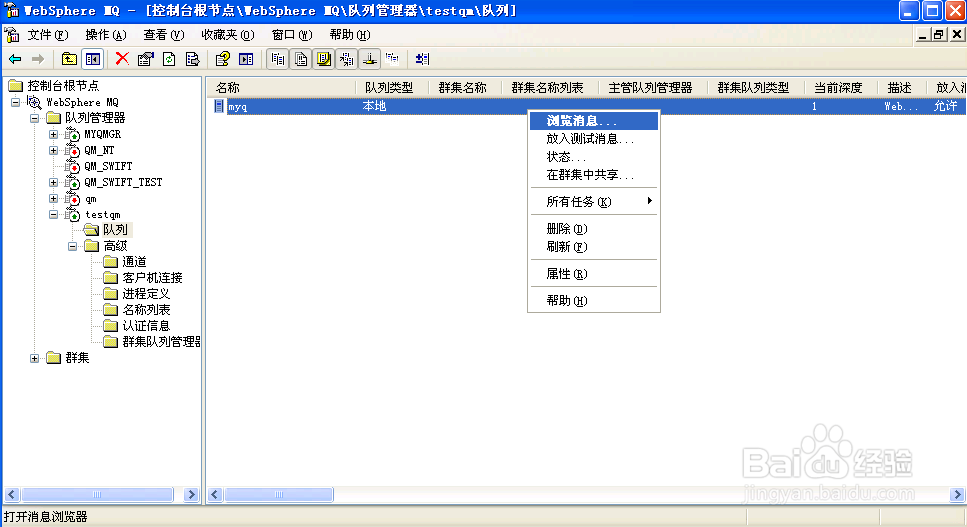Collapse the testqm queue manager node
The width and height of the screenshot is (967, 527).
pyautogui.click(x=54, y=214)
